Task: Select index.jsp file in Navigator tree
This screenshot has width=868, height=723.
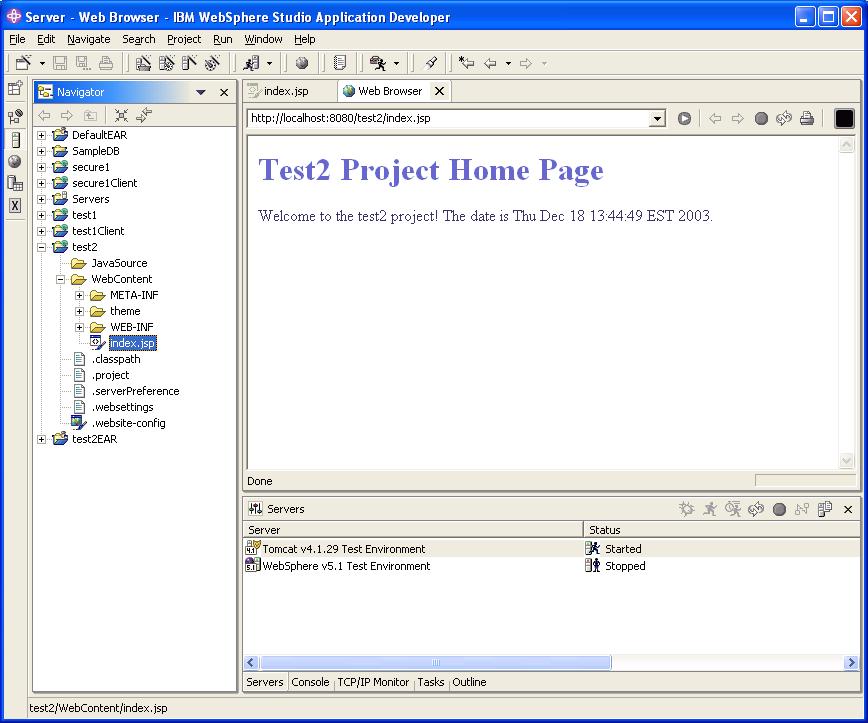Action: pos(132,343)
